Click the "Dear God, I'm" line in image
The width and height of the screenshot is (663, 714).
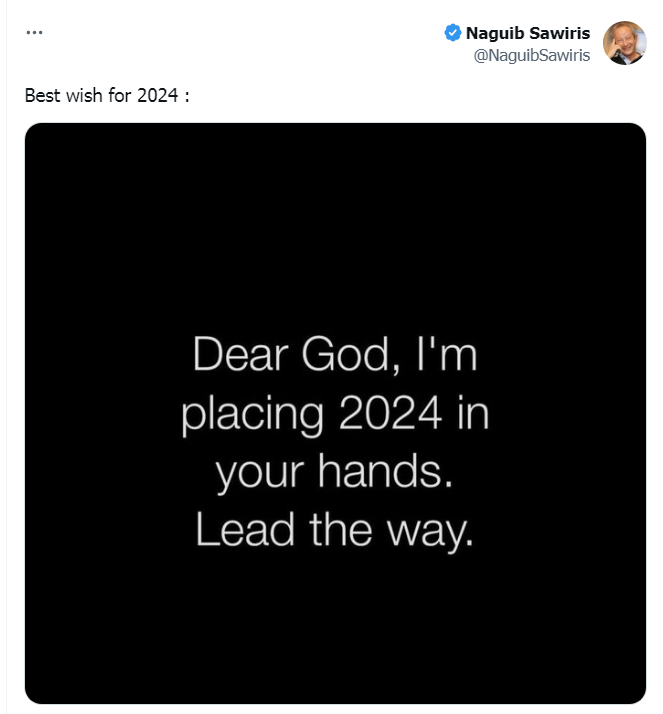(x=335, y=356)
